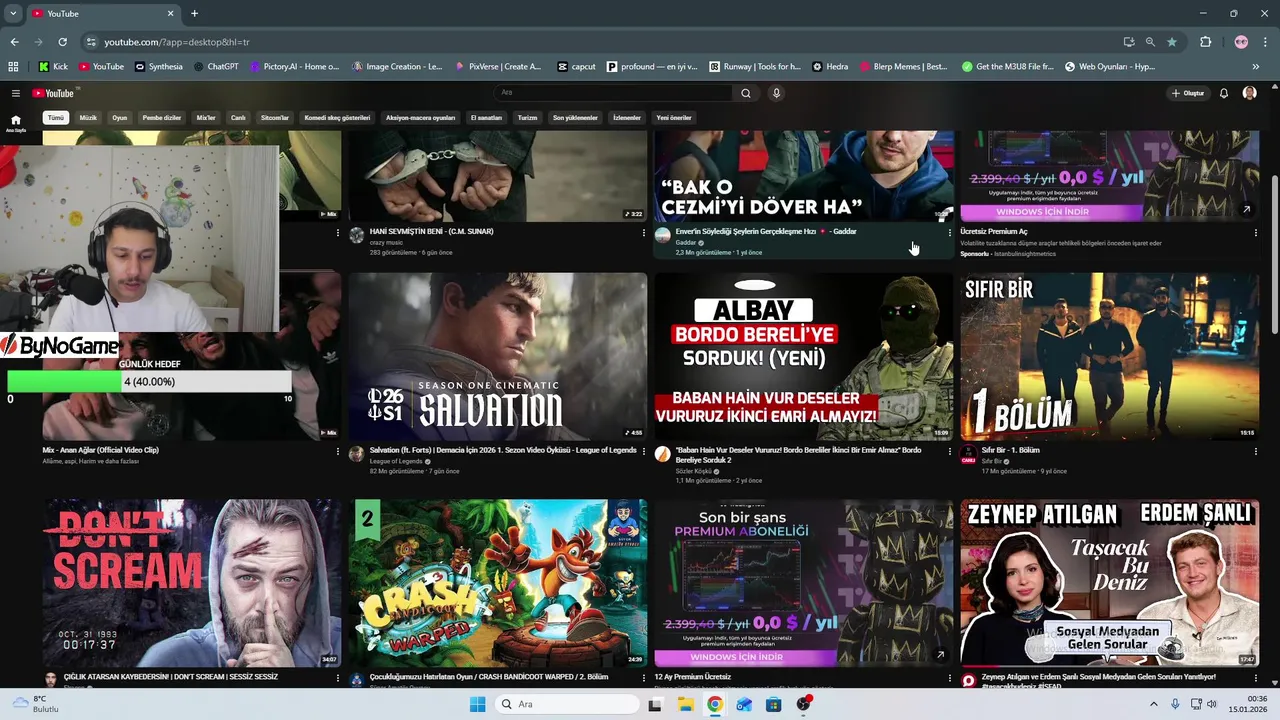
Task: Show more bookmarks chevron
Action: [x=1255, y=67]
